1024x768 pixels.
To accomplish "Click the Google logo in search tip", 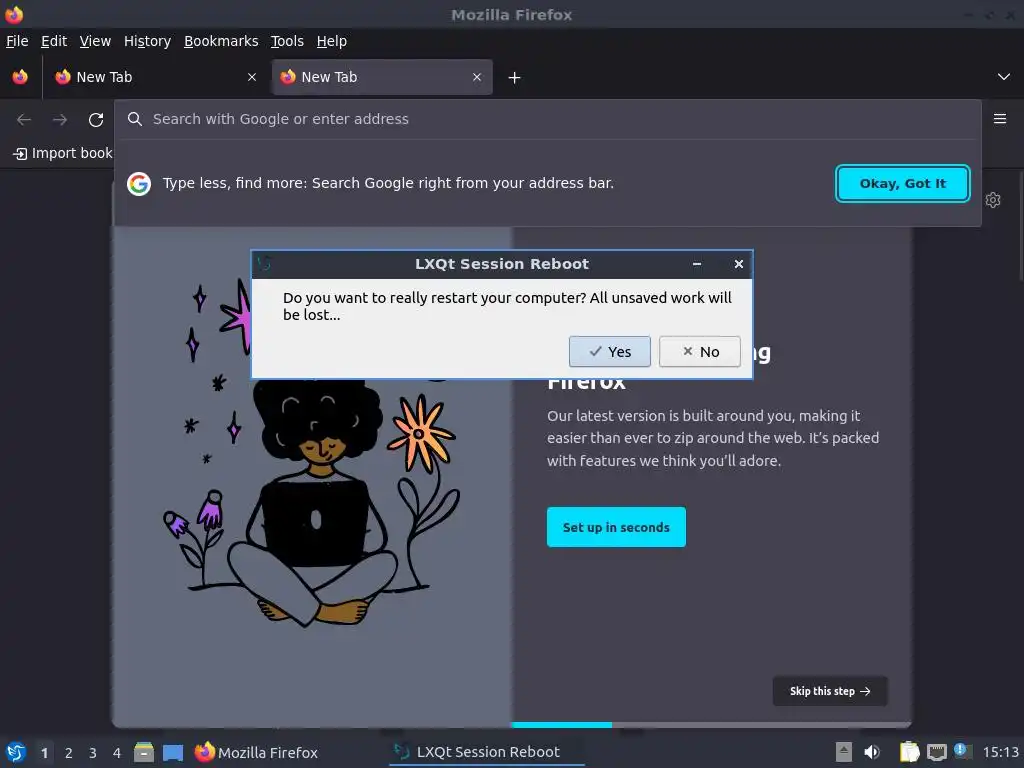I will (138, 184).
